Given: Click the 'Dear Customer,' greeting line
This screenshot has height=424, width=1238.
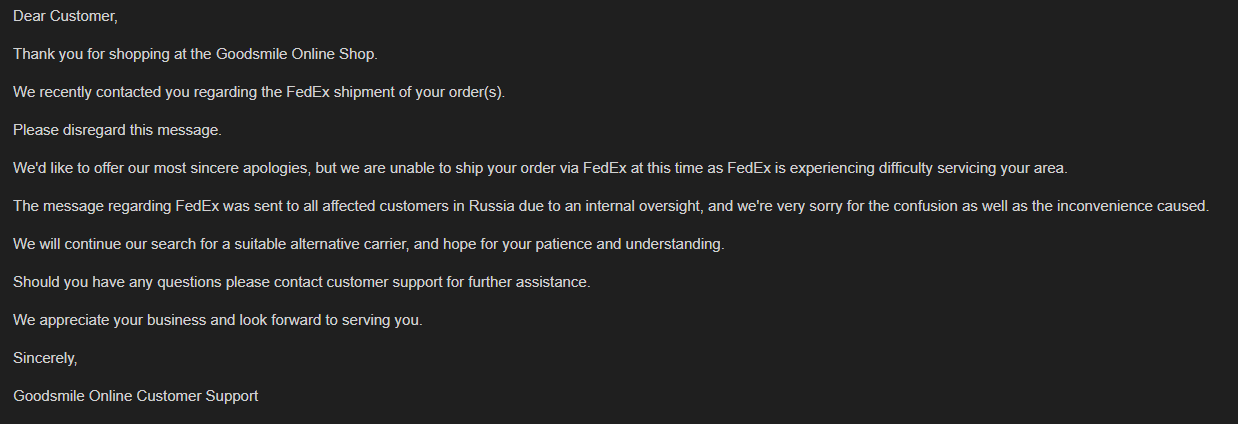Looking at the screenshot, I should [65, 17].
